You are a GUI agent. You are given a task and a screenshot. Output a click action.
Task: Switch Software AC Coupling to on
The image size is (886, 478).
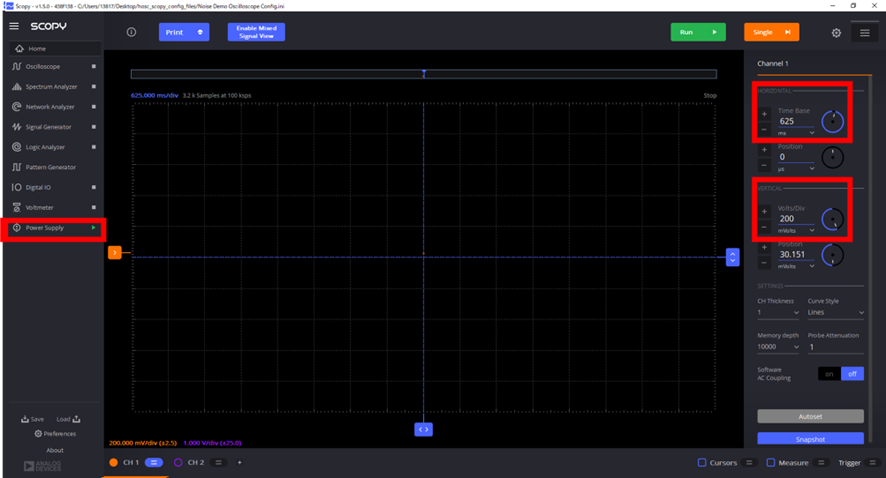(x=829, y=374)
